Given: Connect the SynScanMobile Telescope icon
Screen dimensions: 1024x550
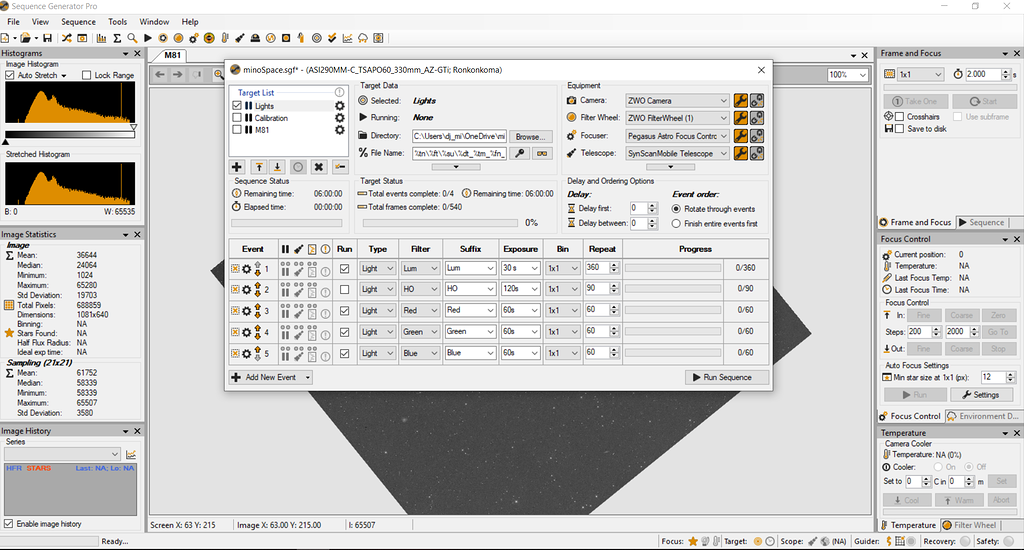Looking at the screenshot, I should click(757, 154).
